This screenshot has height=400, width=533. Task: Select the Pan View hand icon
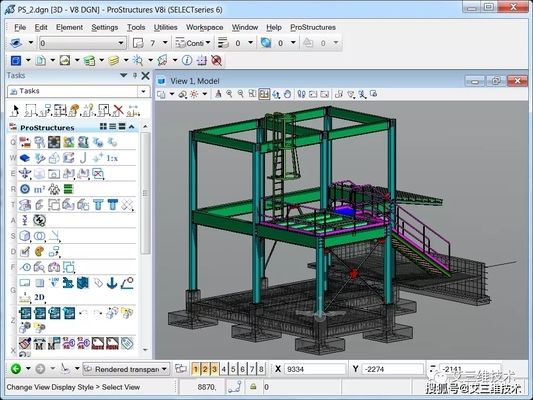(288, 94)
